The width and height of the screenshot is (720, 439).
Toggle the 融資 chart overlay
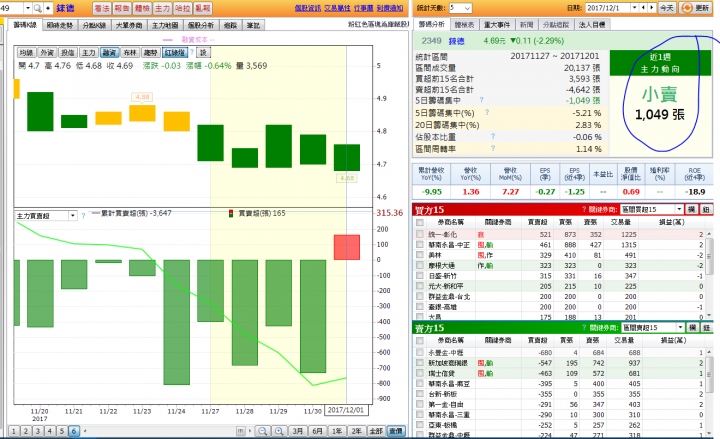coord(109,53)
